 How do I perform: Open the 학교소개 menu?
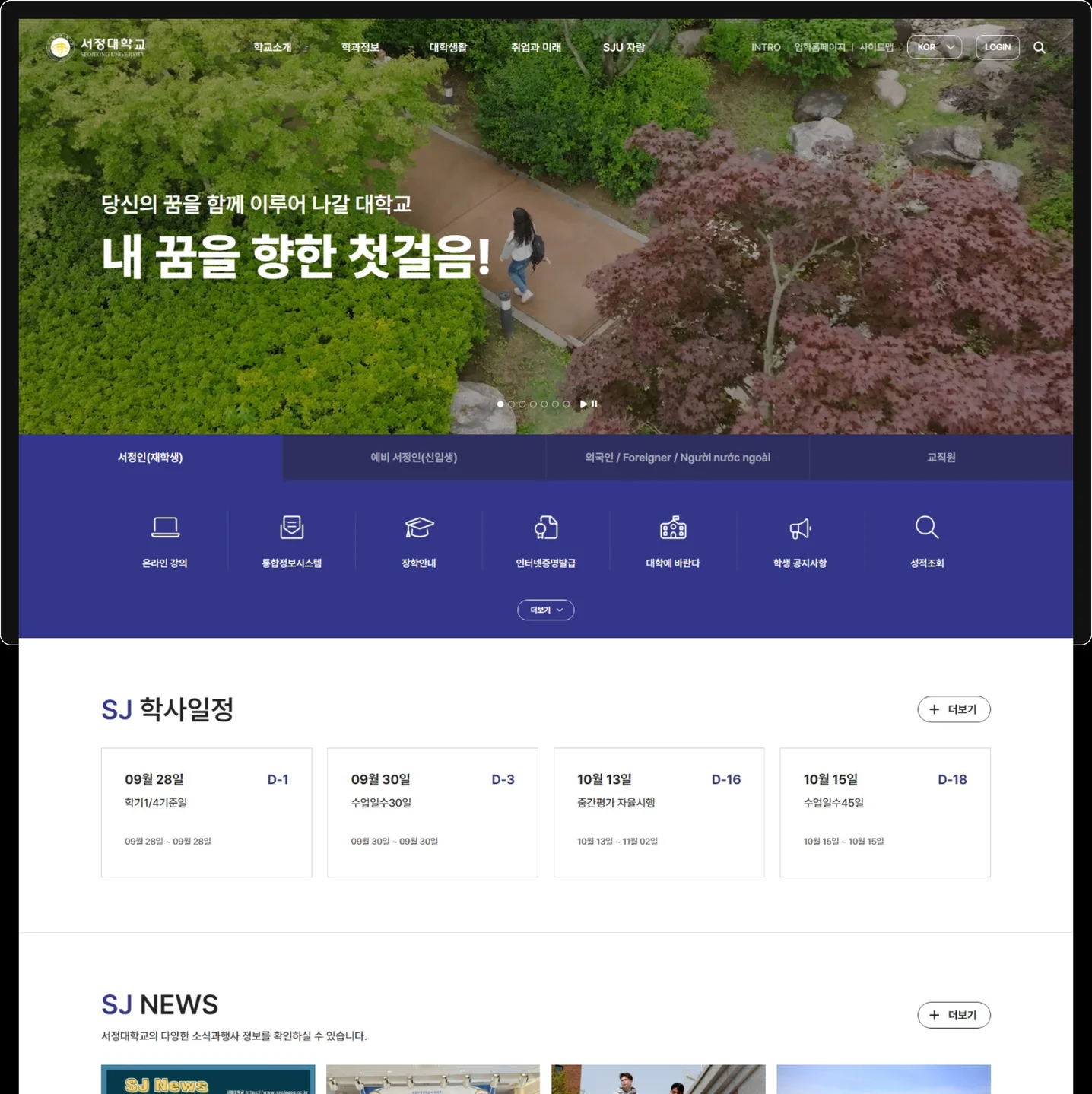(x=272, y=47)
